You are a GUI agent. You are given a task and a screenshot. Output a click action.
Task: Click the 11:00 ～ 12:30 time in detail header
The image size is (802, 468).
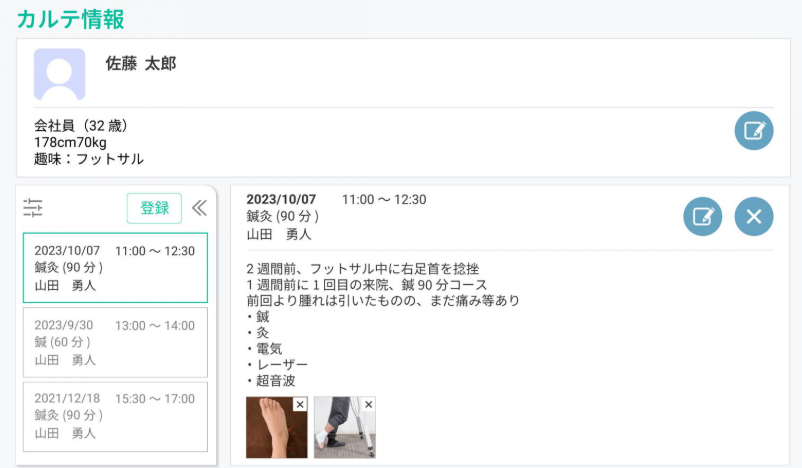[384, 200]
